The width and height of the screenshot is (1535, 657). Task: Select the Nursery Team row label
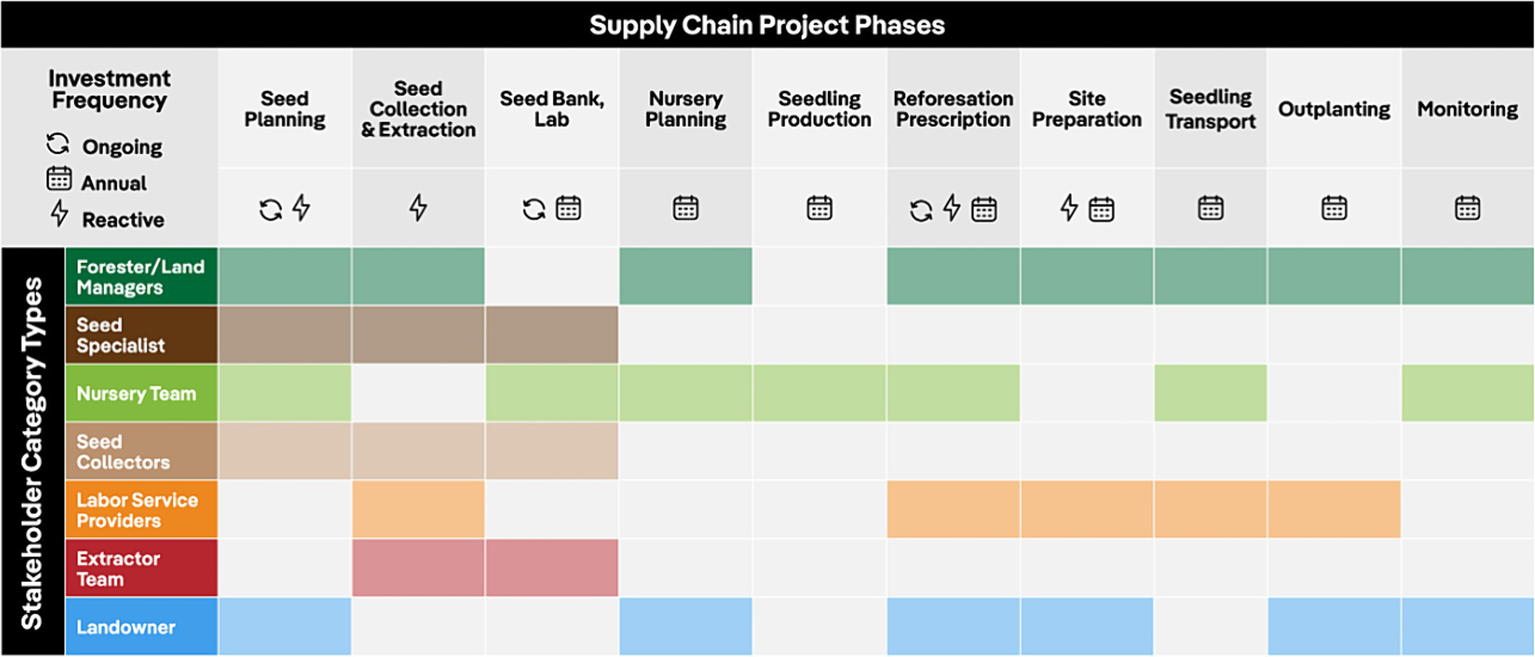point(140,393)
